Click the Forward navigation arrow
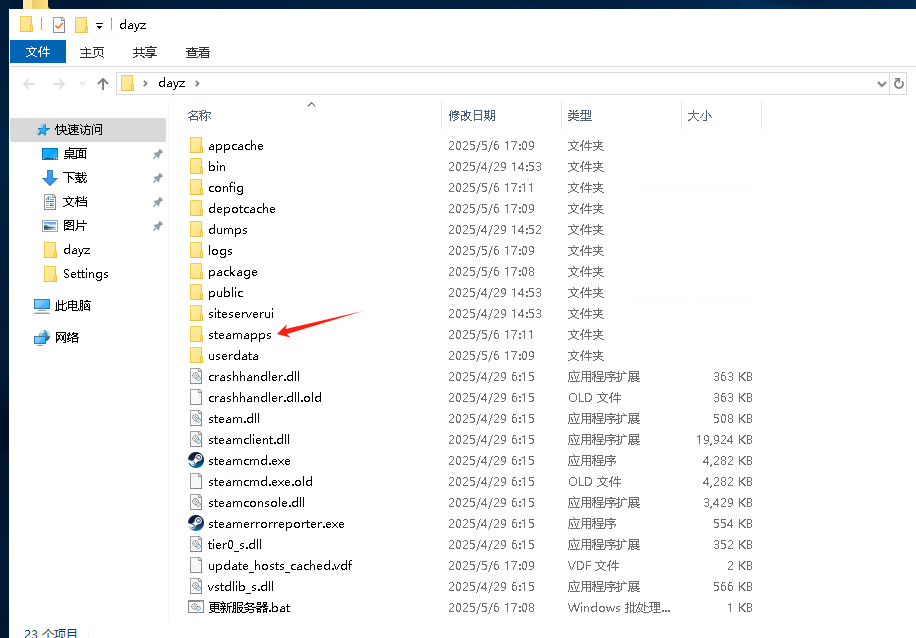The image size is (916, 638). 58,84
